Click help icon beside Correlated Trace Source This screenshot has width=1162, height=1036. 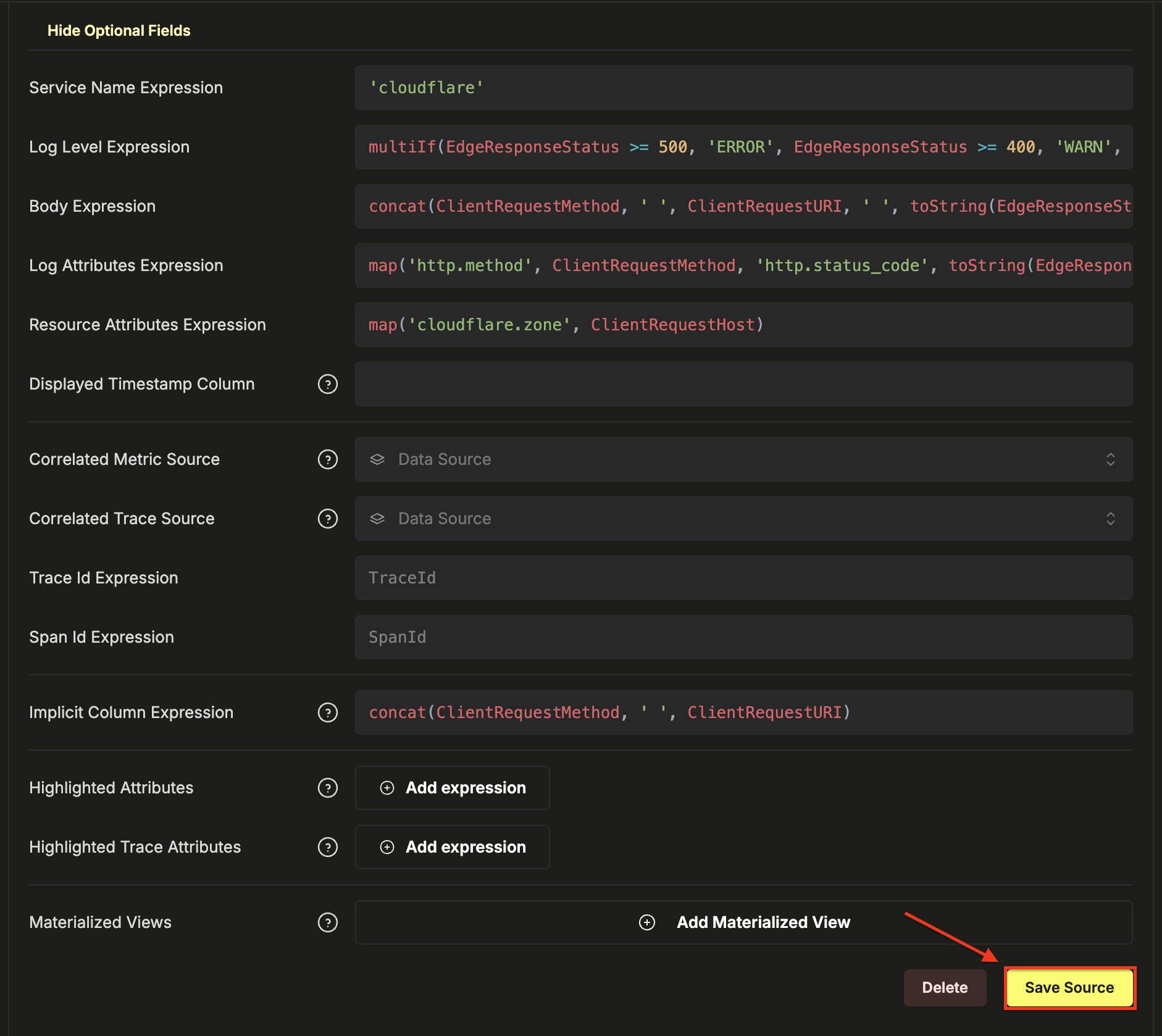327,519
